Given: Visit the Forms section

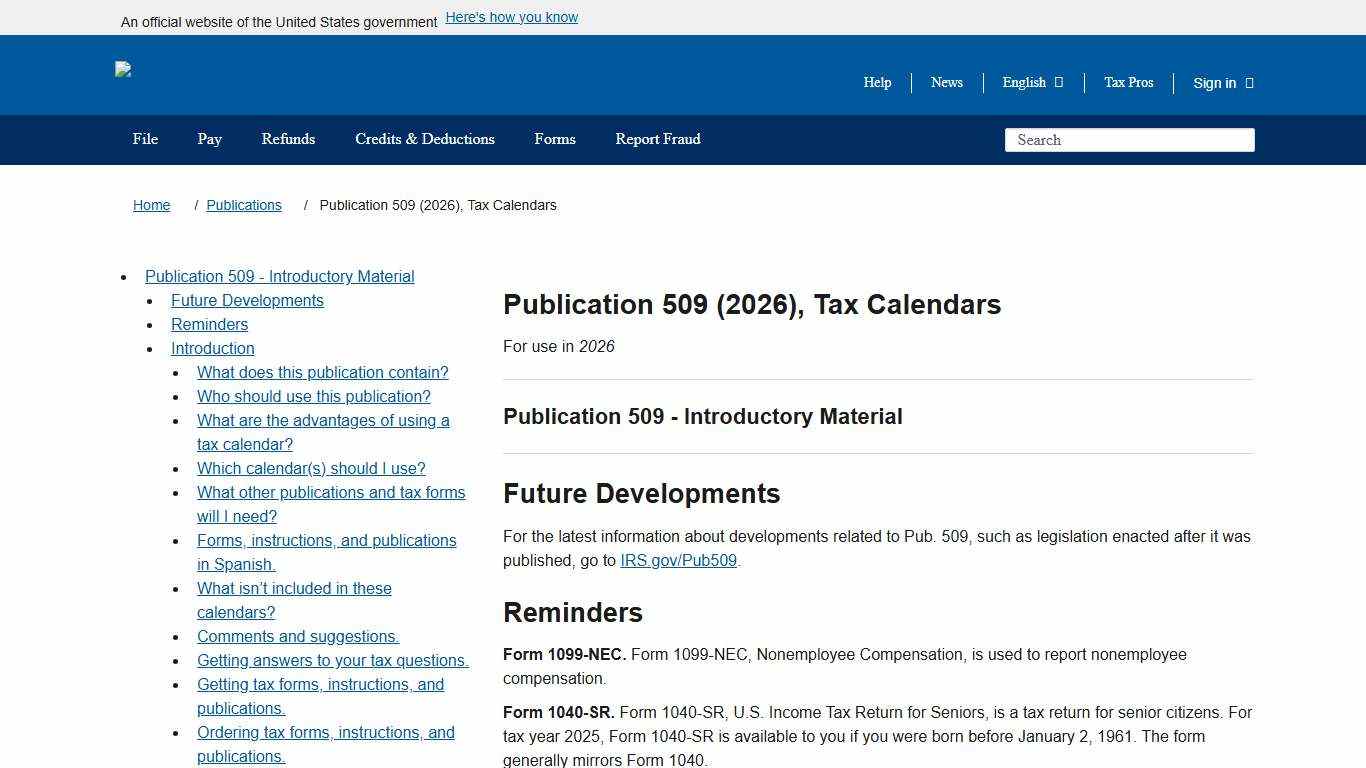Looking at the screenshot, I should point(554,139).
